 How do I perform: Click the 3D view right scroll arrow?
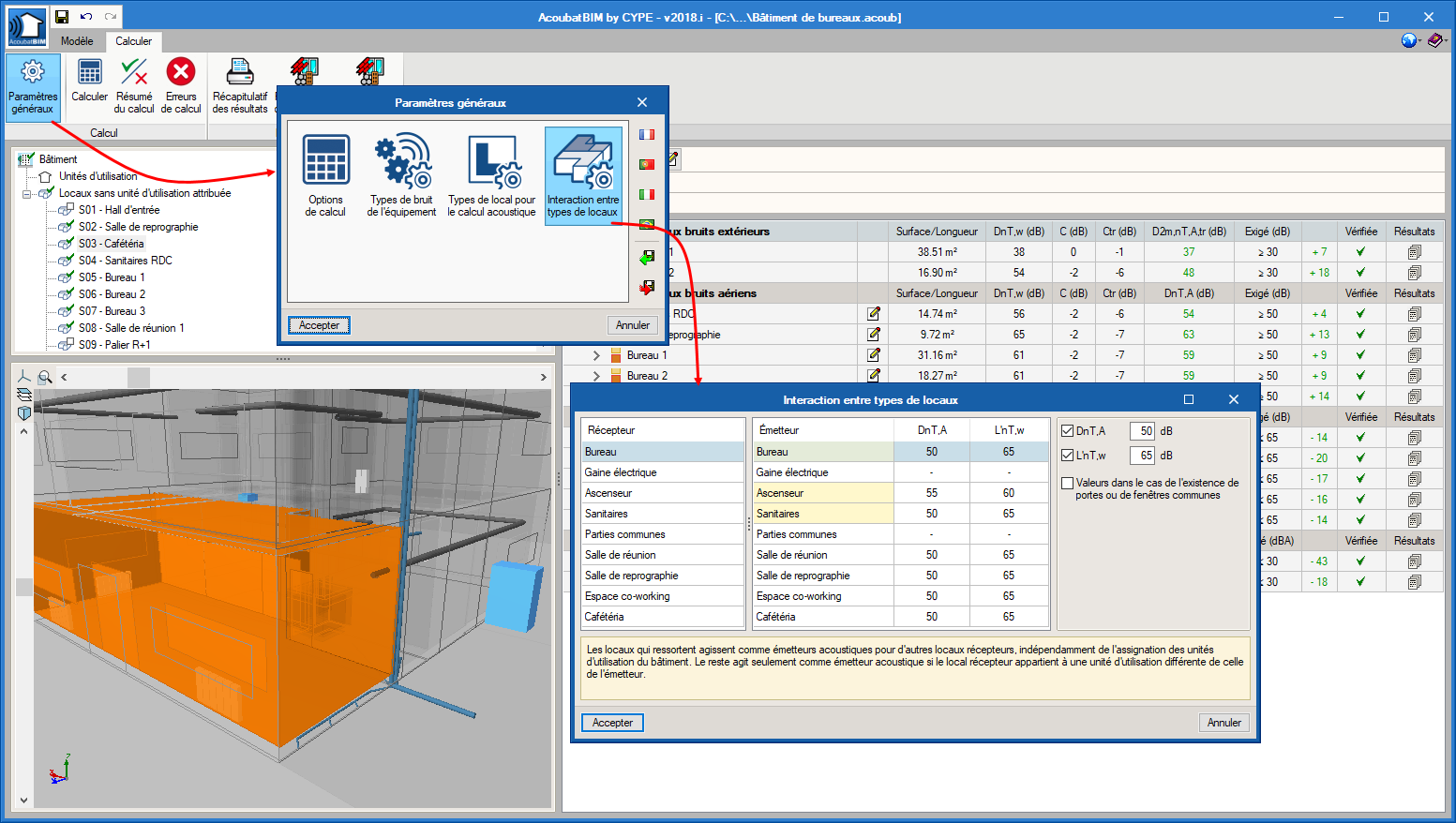tap(543, 377)
